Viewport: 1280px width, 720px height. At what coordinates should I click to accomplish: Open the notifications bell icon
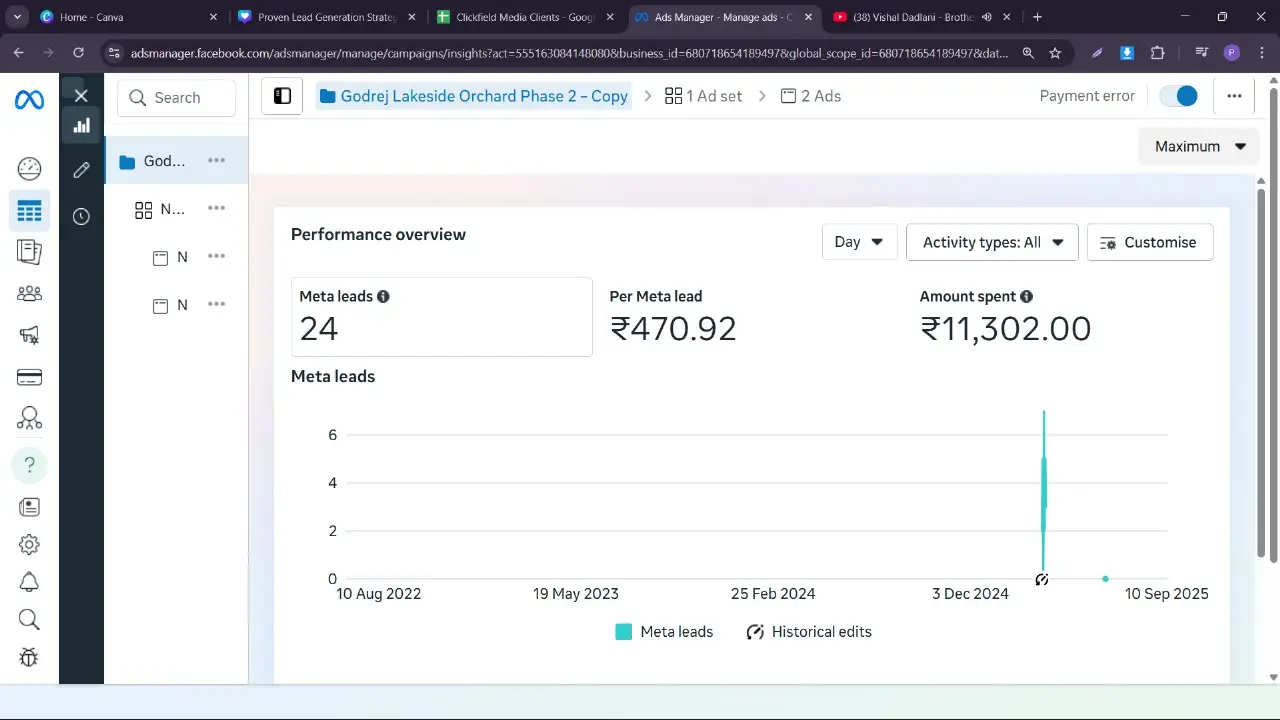click(29, 582)
